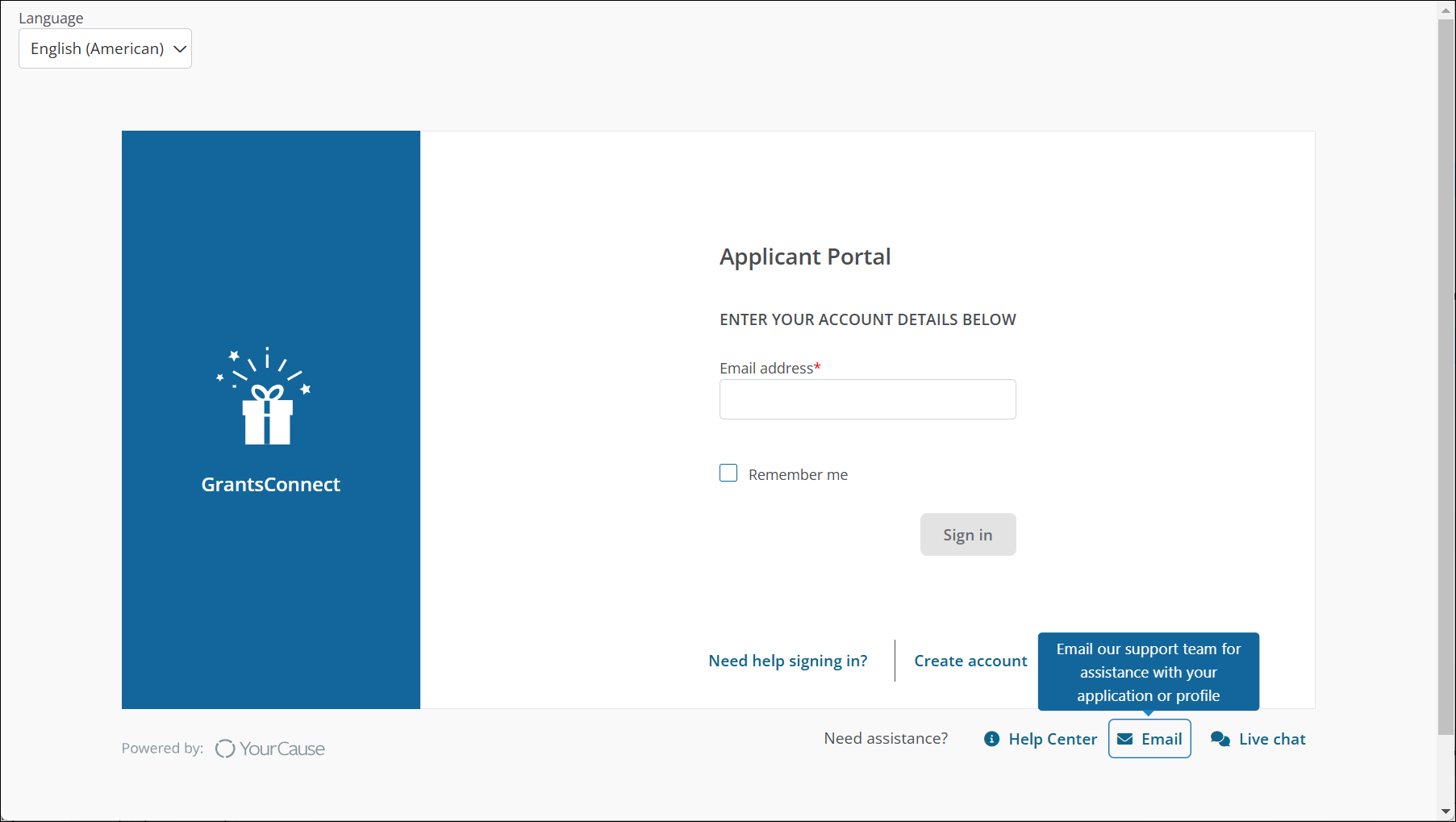Click 'ENTER YOUR ACCOUNT DETAILS BELOW' text
The height and width of the screenshot is (822, 1456).
click(868, 319)
